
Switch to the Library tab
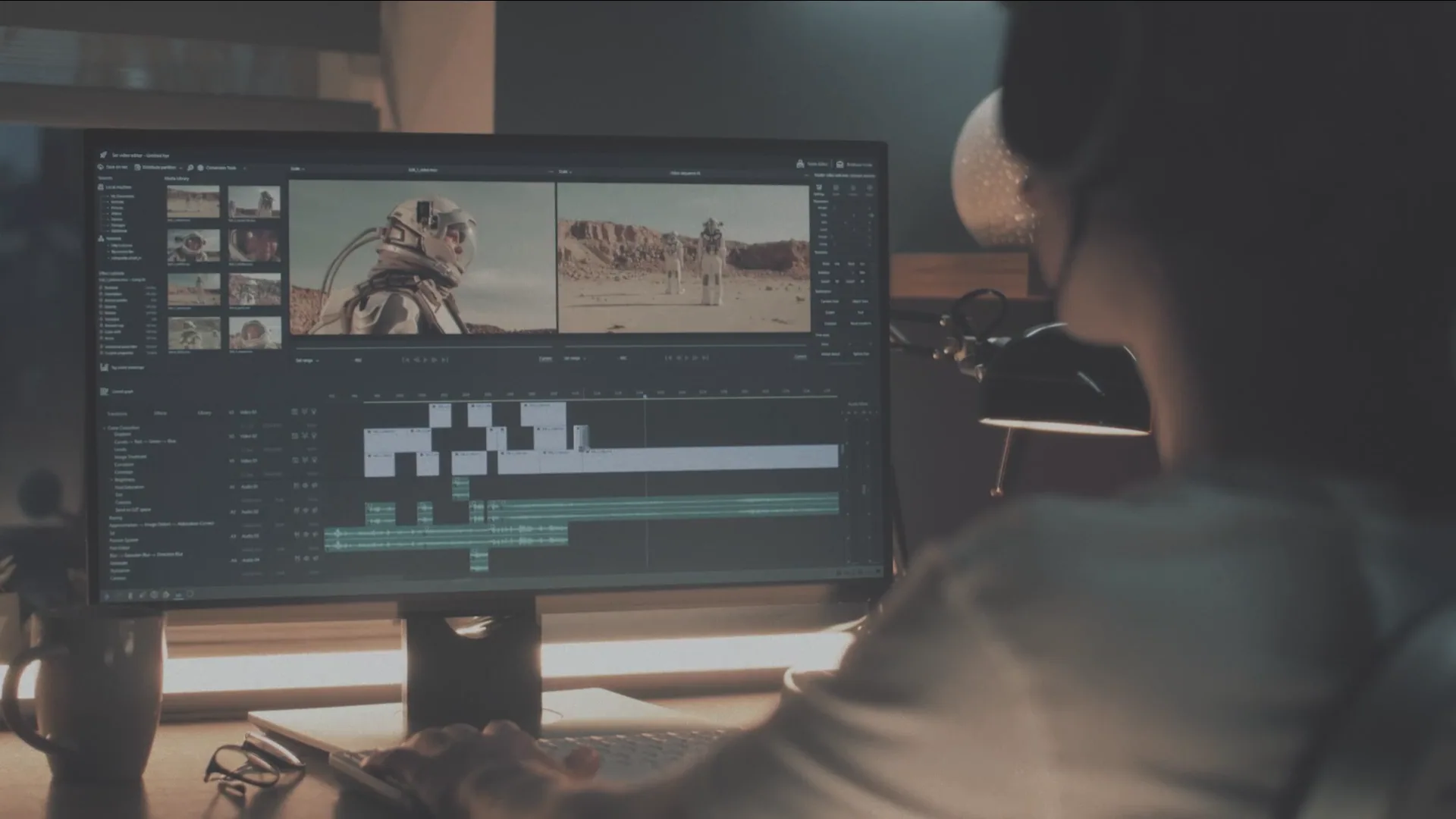204,413
